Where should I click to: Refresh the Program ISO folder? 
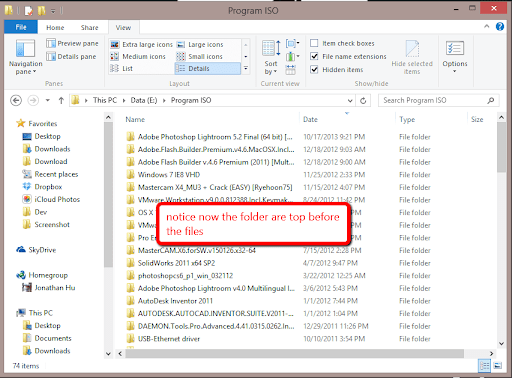363,100
